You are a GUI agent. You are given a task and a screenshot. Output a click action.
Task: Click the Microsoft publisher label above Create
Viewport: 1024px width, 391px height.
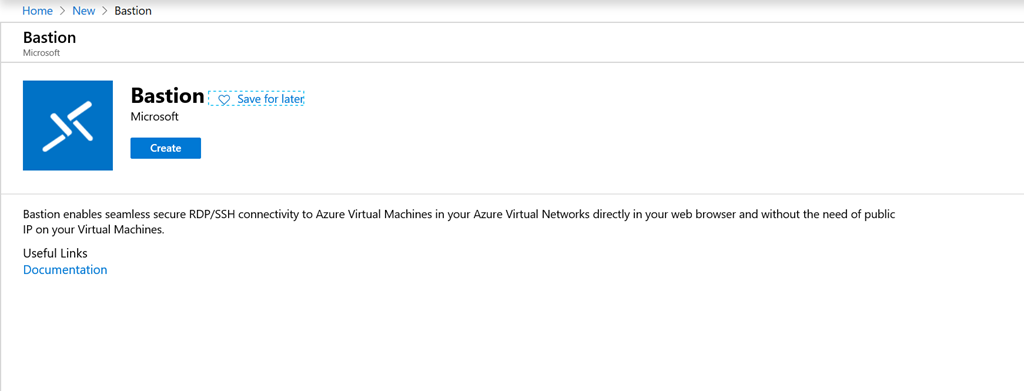[x=155, y=117]
